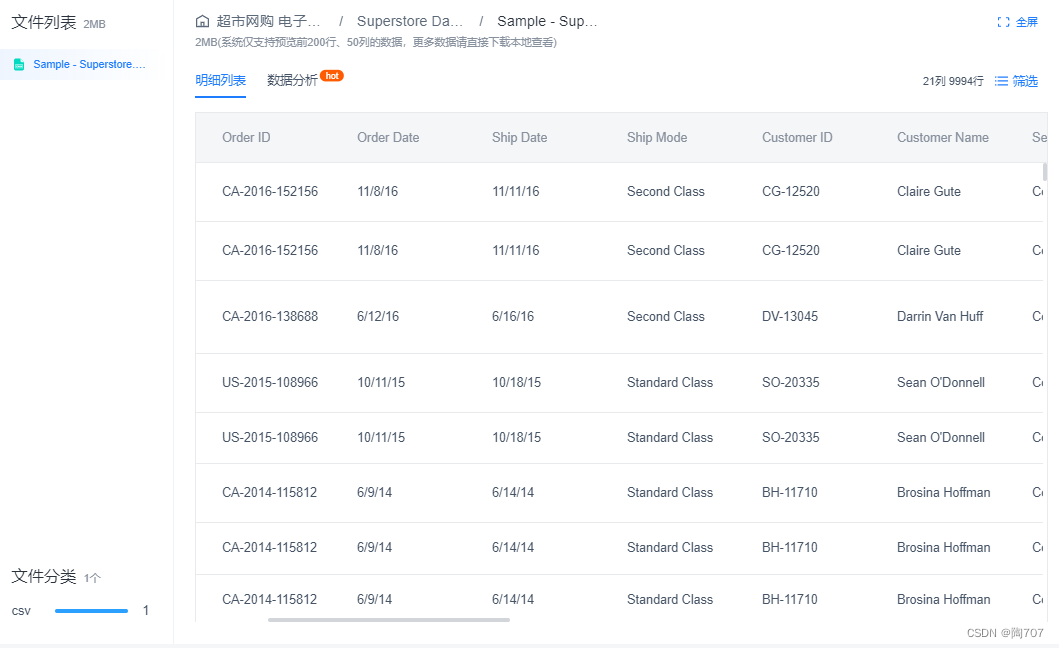Click the hot badge on 数据分析
This screenshot has width=1059, height=648.
[332, 76]
